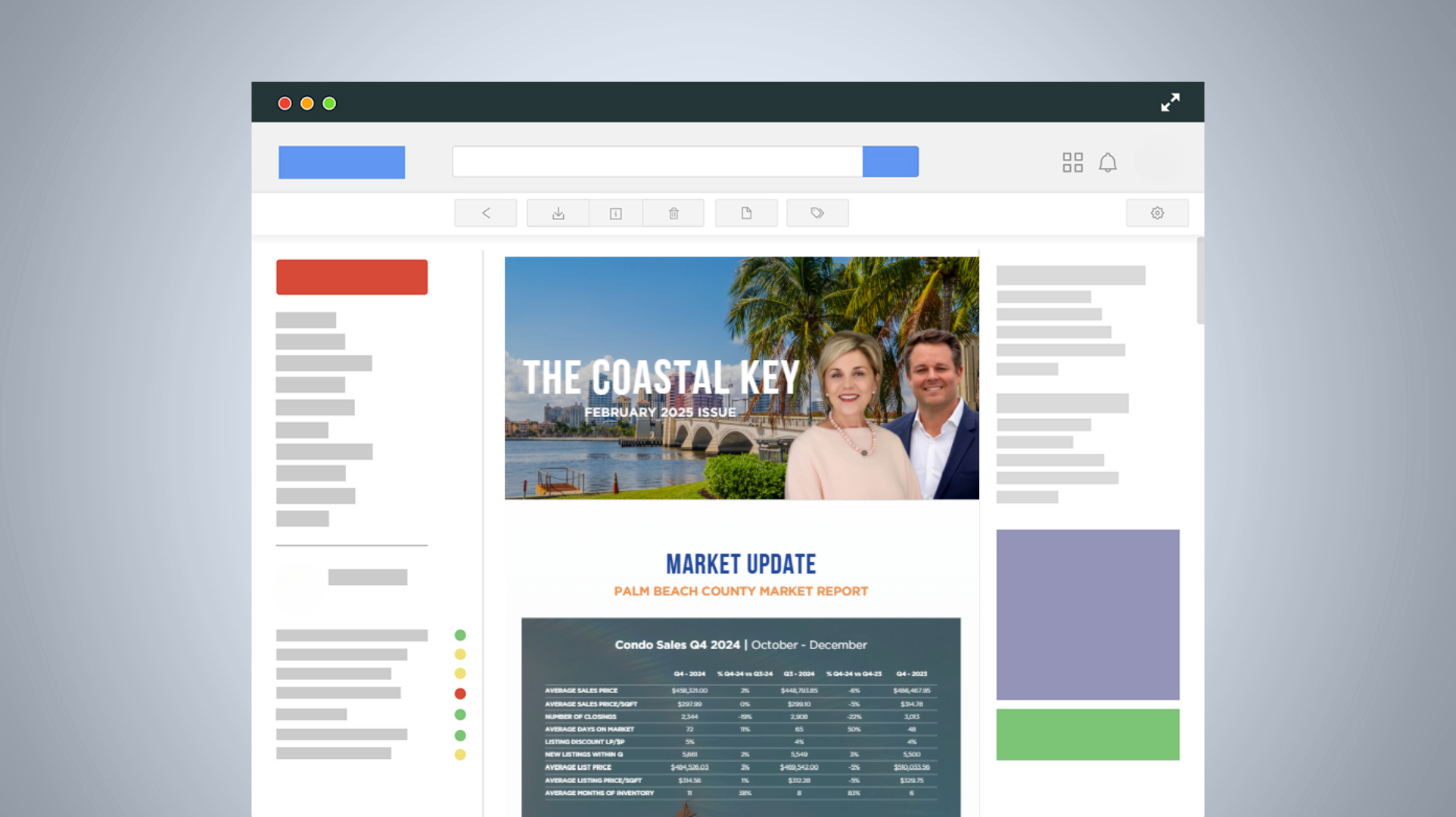Click inside the search input field

tap(658, 162)
